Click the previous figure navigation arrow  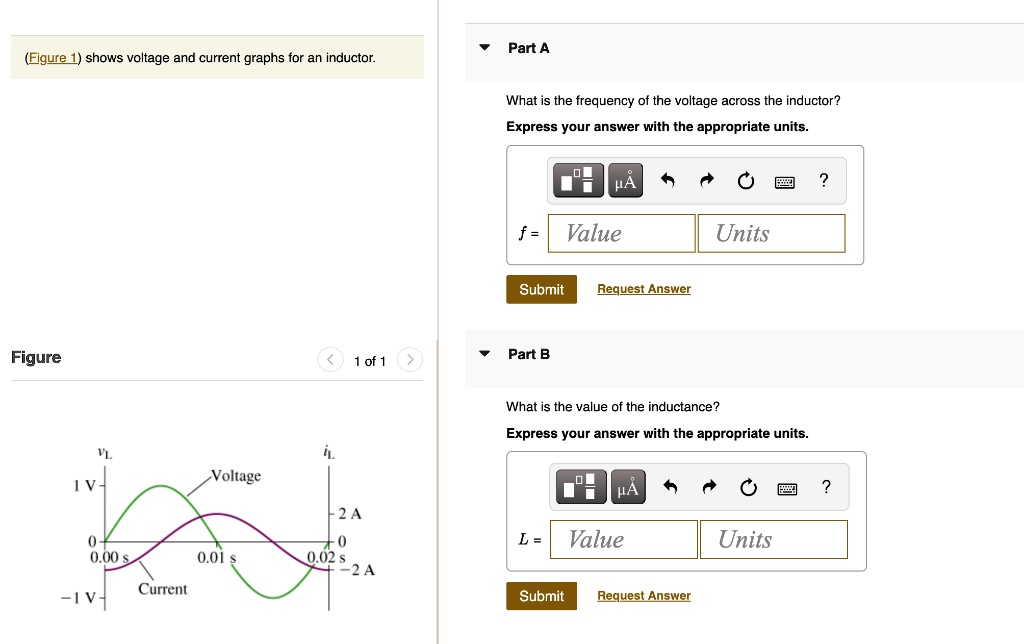point(330,359)
